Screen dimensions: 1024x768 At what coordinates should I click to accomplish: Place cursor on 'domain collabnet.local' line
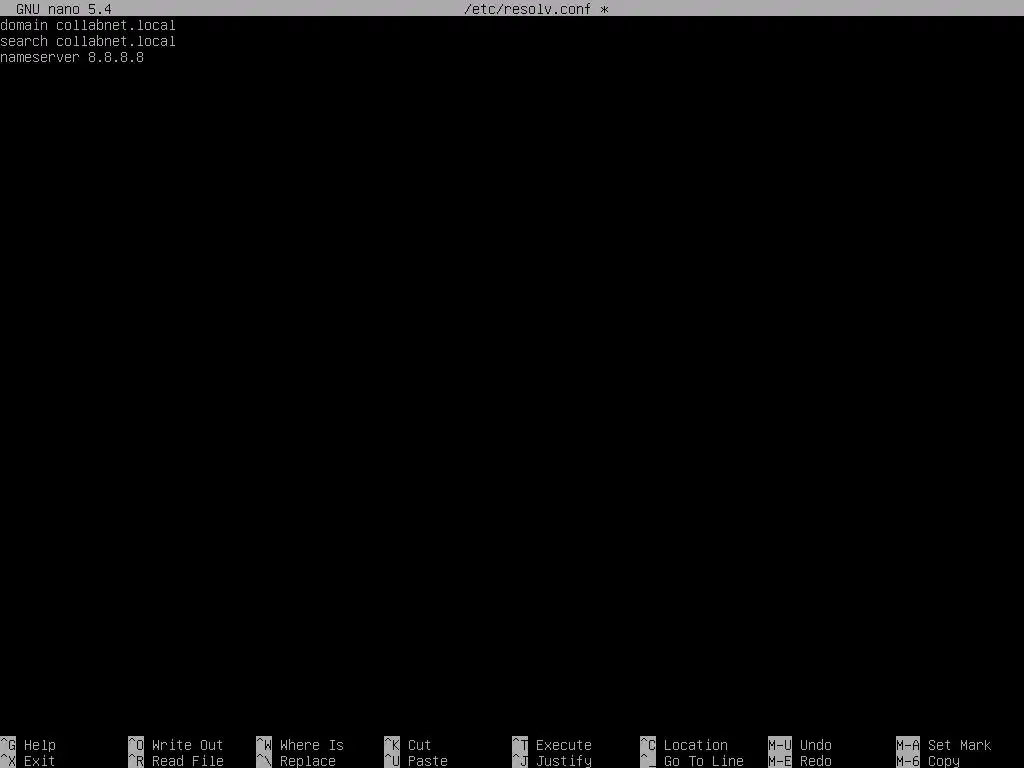pos(88,25)
